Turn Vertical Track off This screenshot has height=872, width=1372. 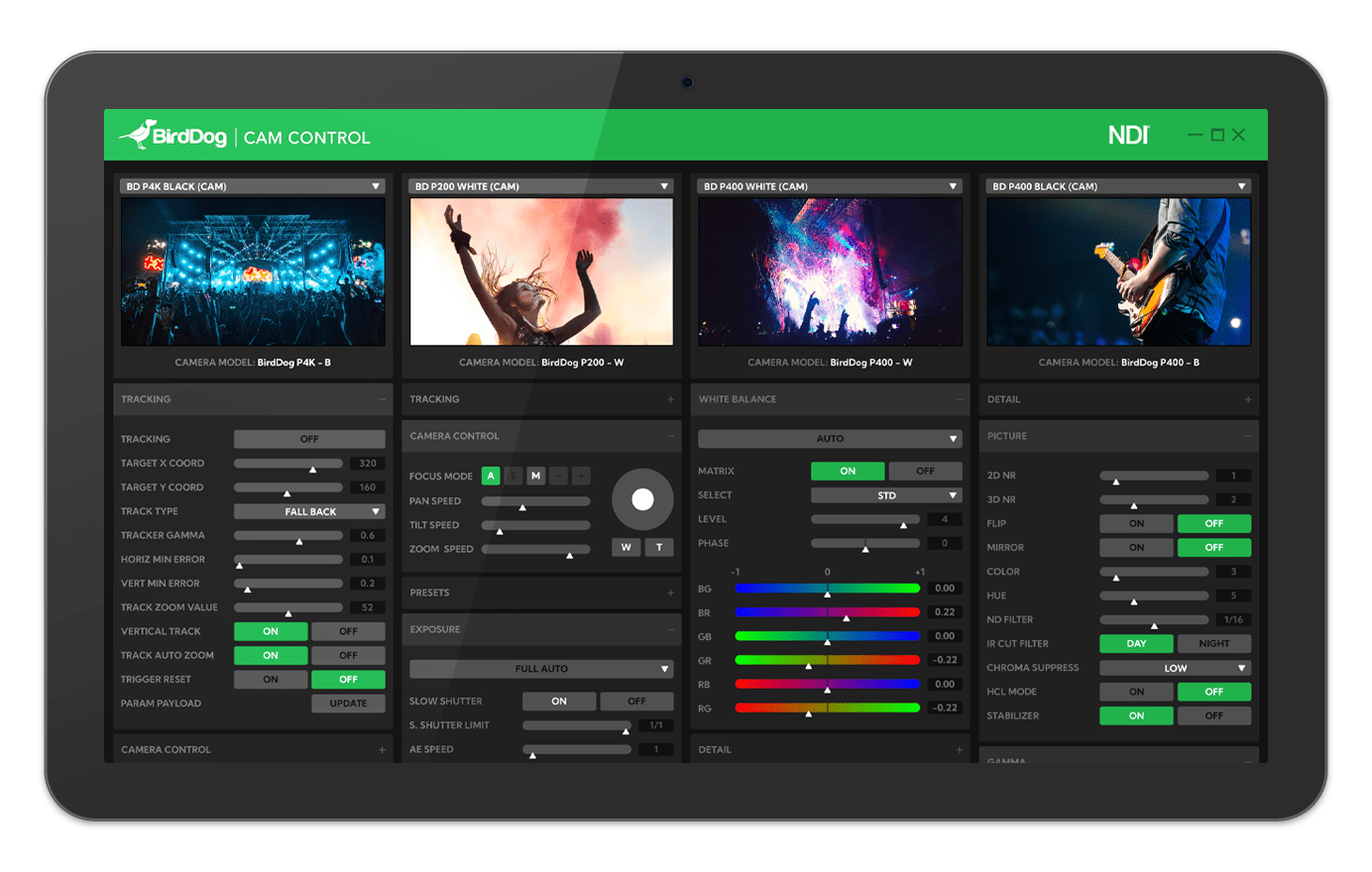pos(348,631)
